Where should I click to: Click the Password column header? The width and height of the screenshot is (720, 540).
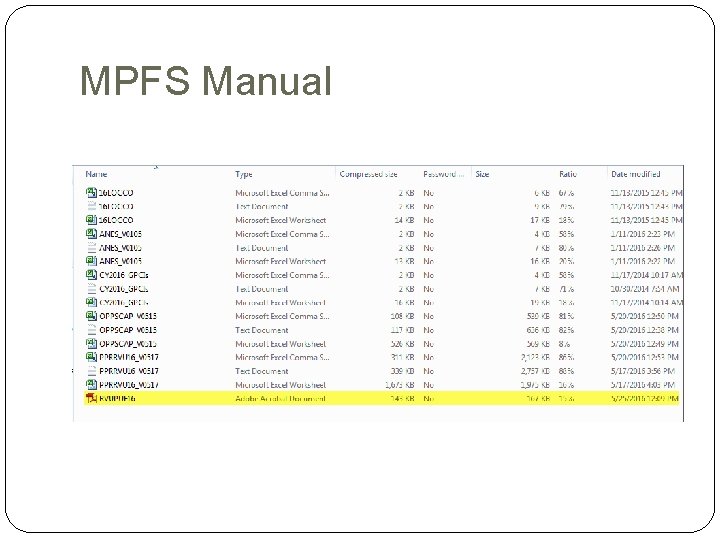pyautogui.click(x=443, y=174)
